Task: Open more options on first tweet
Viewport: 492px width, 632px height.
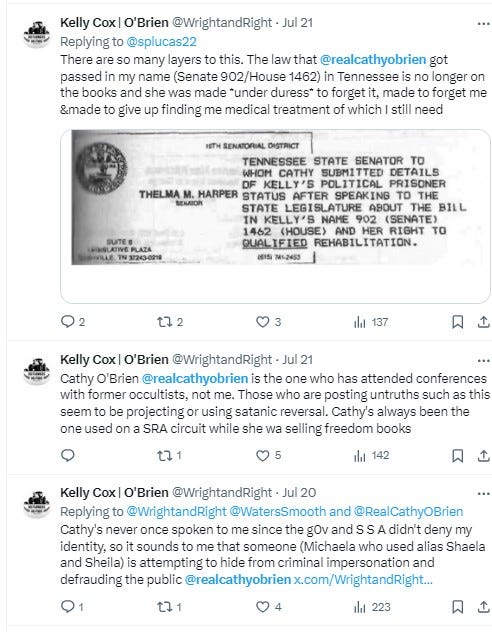Action: tap(483, 24)
